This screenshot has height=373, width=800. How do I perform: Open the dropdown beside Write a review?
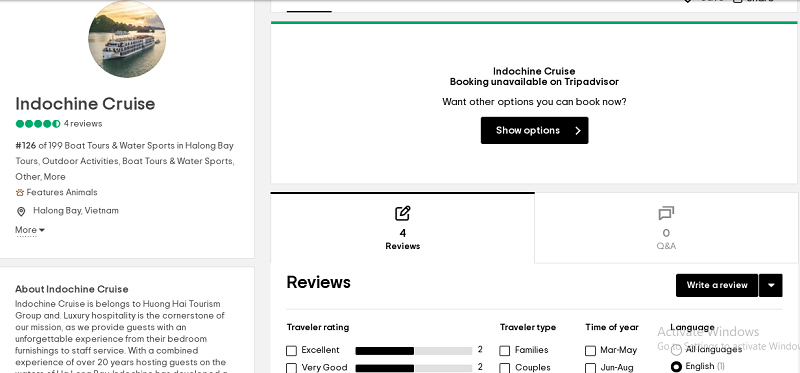click(x=771, y=285)
